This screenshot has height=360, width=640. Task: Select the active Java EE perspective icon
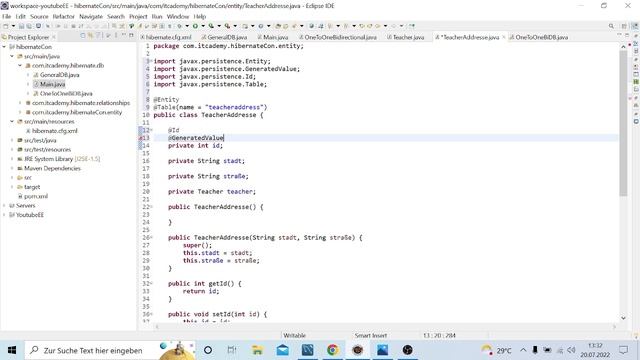pyautogui.click(x=635, y=26)
